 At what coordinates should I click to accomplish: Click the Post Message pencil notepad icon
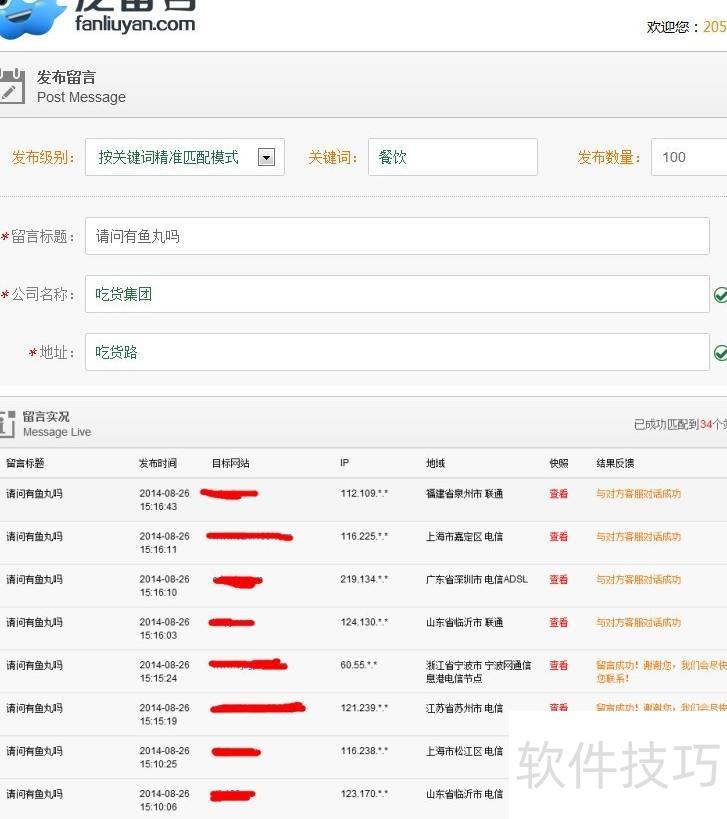[x=11, y=86]
